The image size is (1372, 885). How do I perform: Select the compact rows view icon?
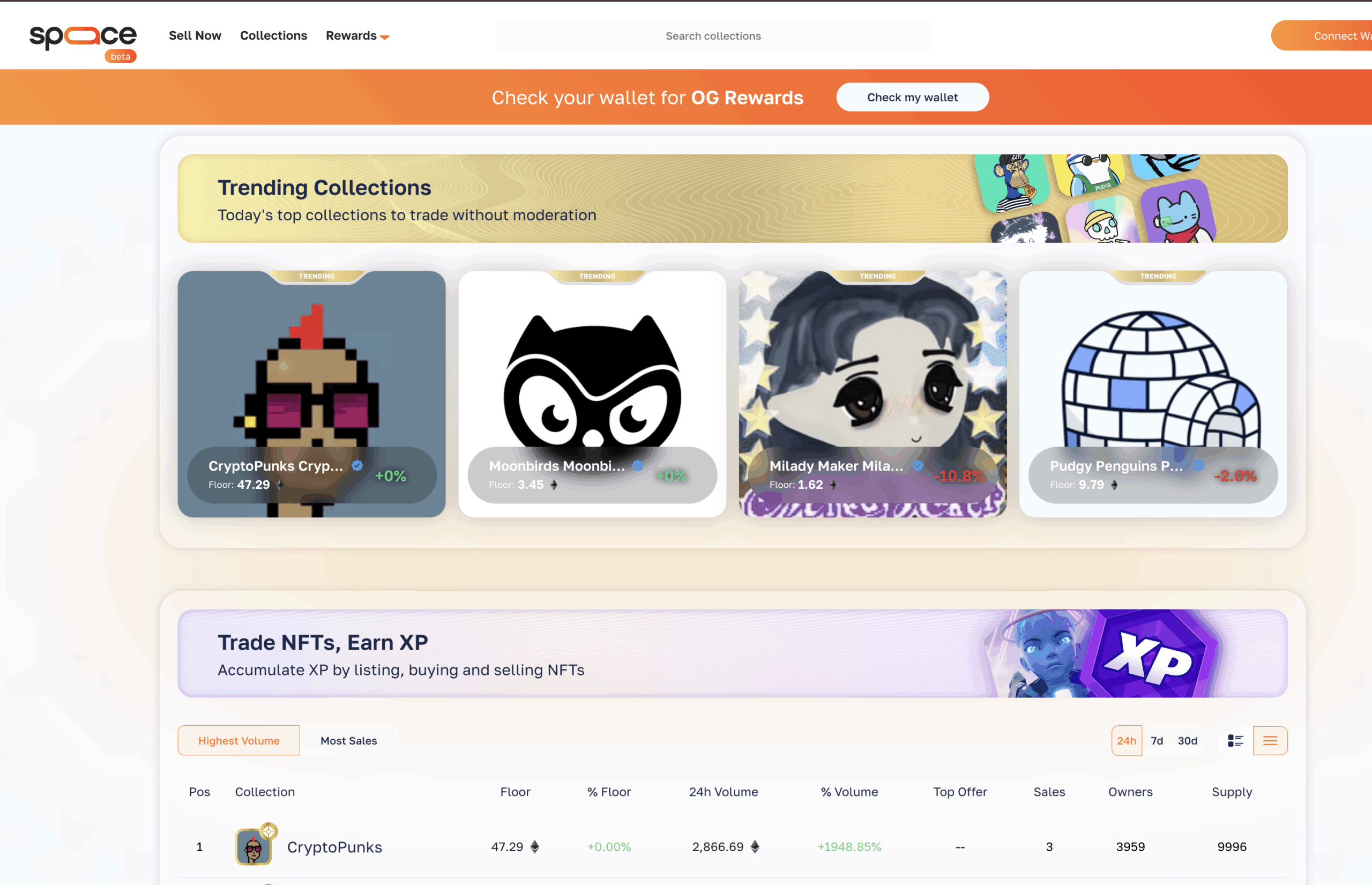point(1270,741)
